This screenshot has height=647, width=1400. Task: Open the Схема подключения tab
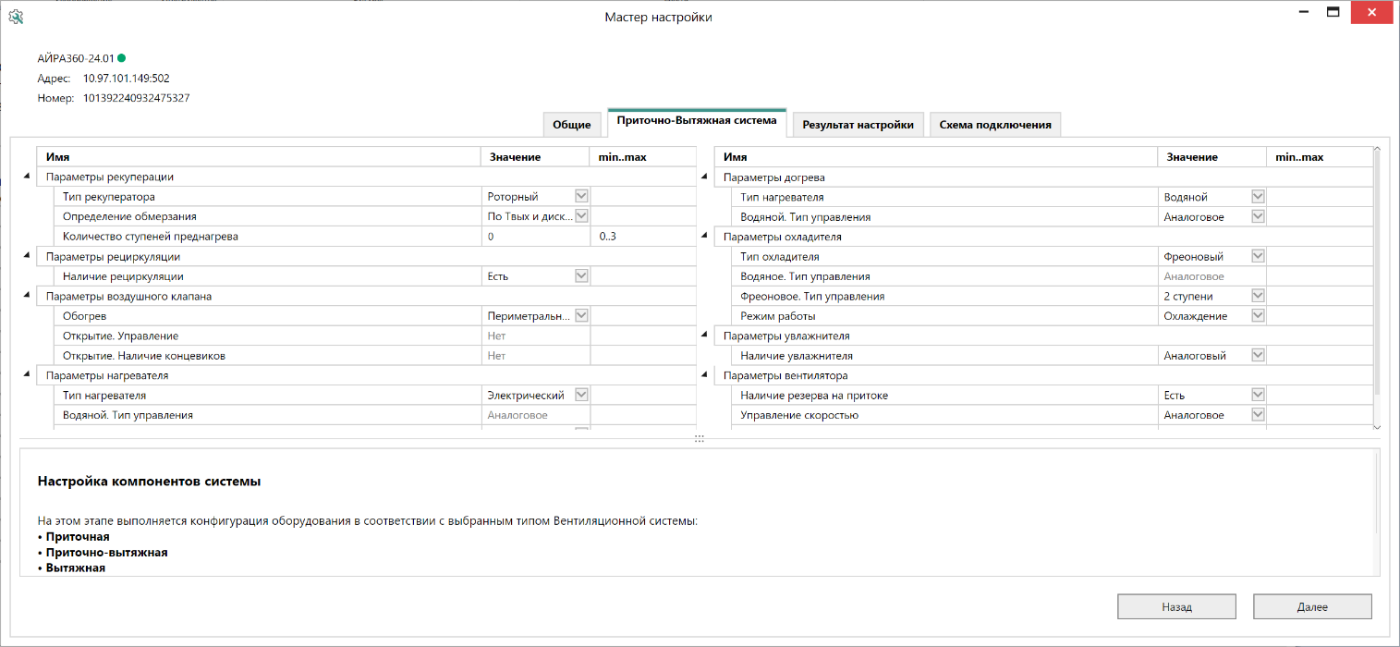pos(994,125)
